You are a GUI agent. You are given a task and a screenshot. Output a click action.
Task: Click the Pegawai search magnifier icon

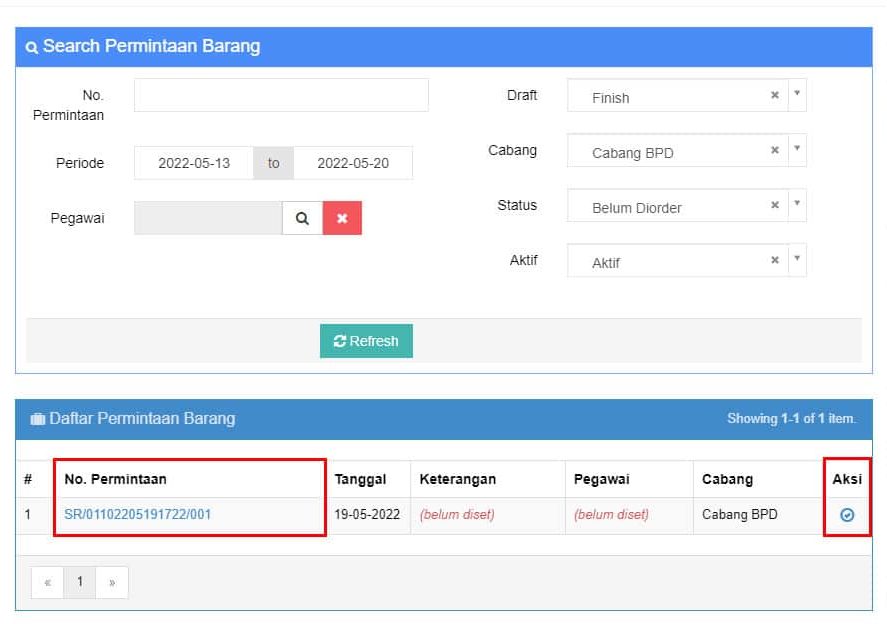(302, 218)
